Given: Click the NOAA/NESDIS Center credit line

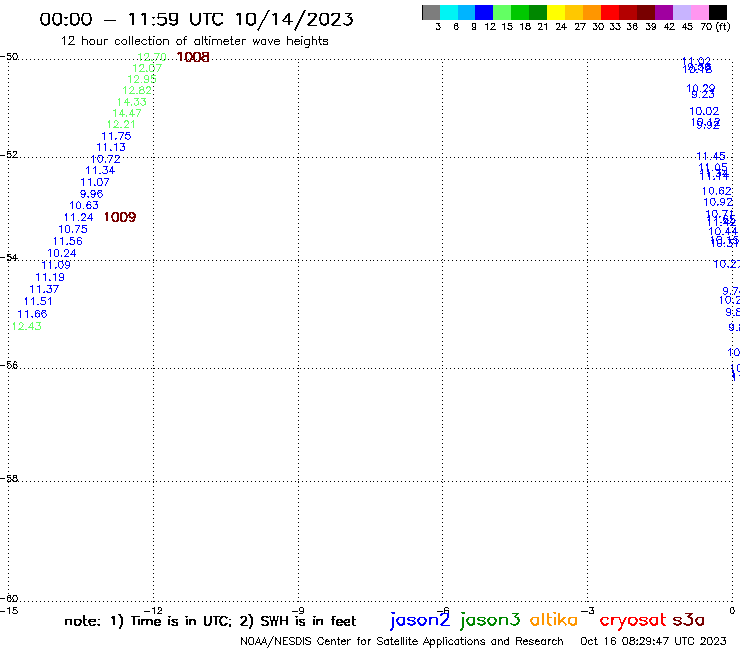Looking at the screenshot, I should [402, 642].
